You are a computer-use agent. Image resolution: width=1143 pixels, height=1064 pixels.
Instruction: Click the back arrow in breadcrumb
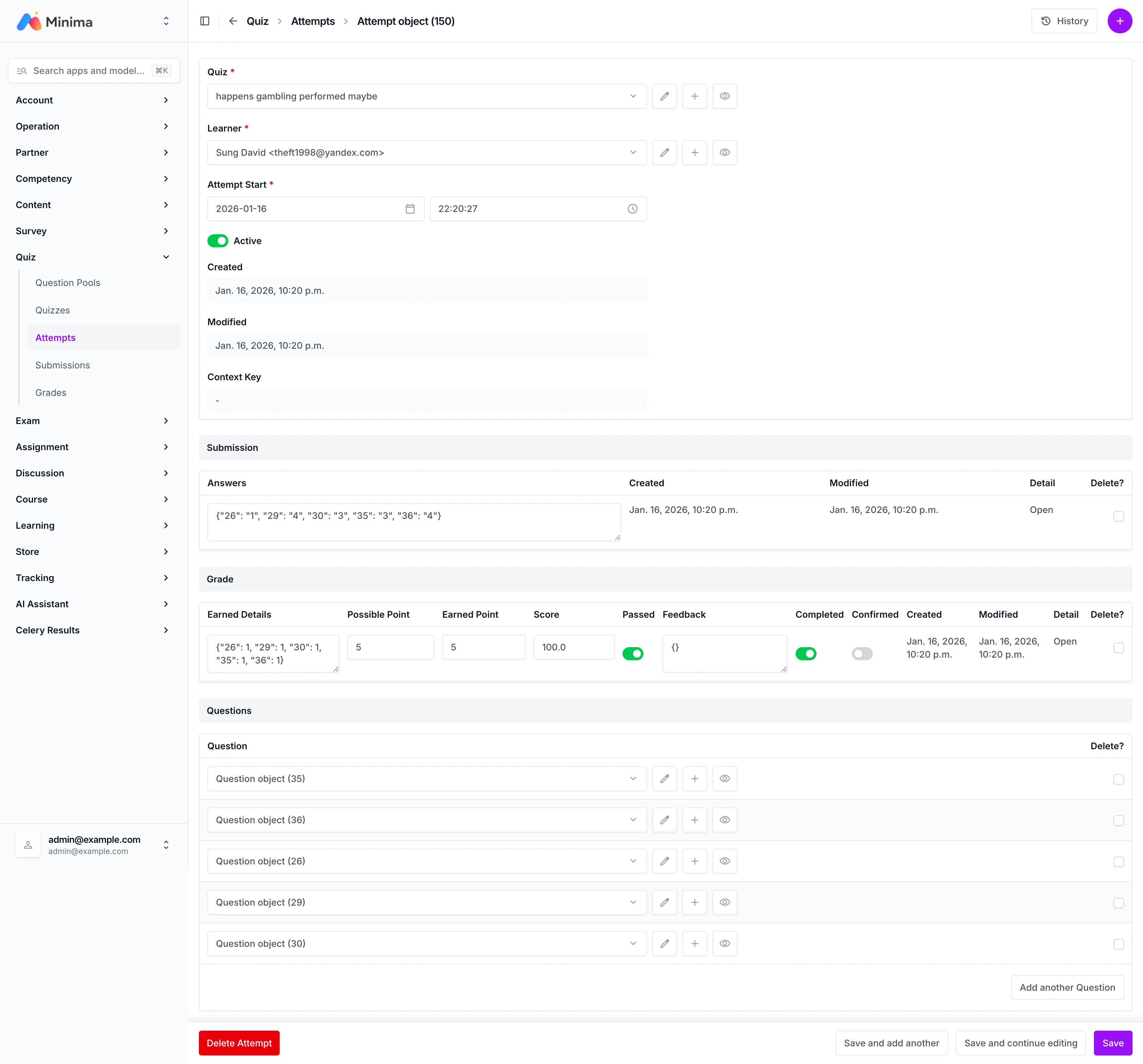point(233,21)
